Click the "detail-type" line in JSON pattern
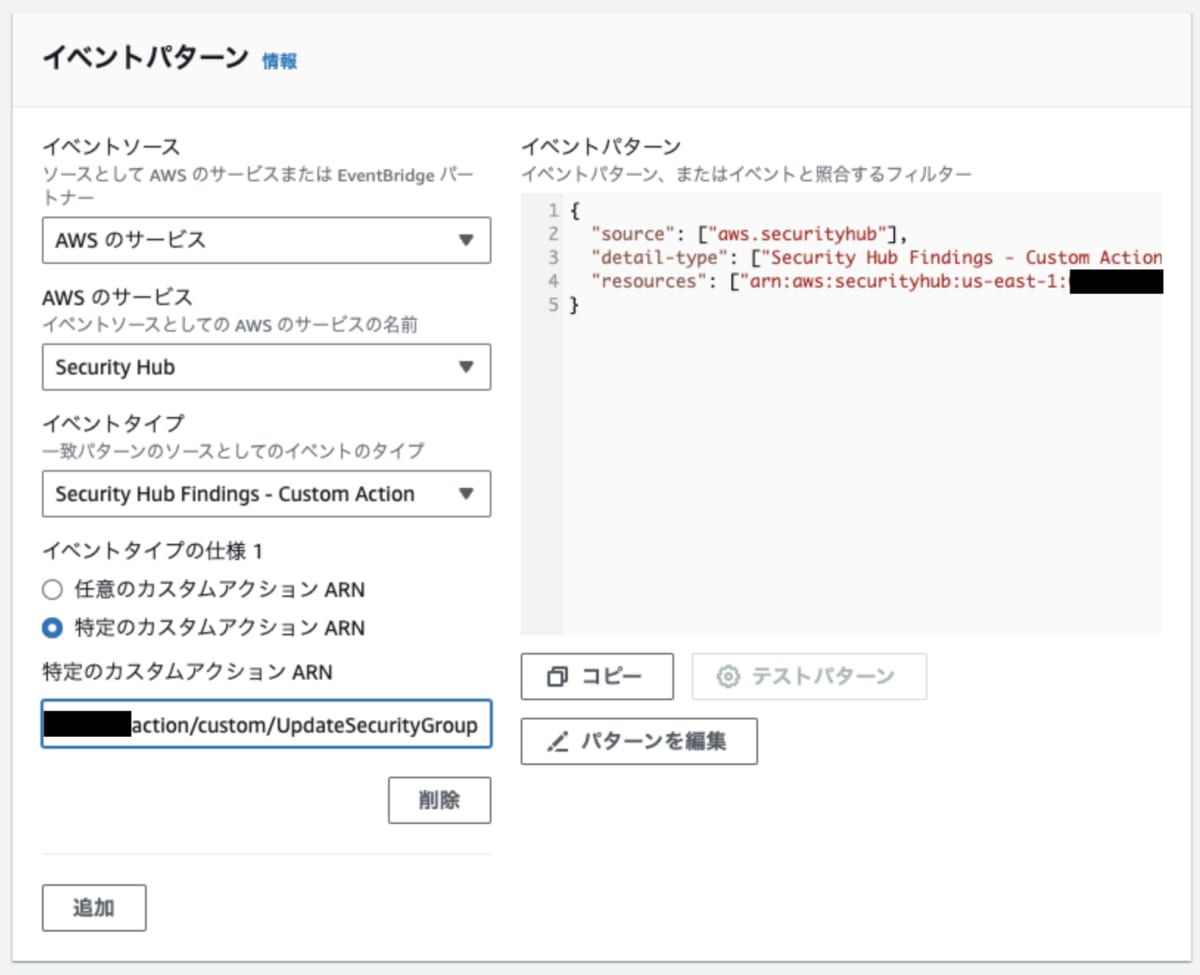Screen dimensions: 1200x975 pos(876,258)
